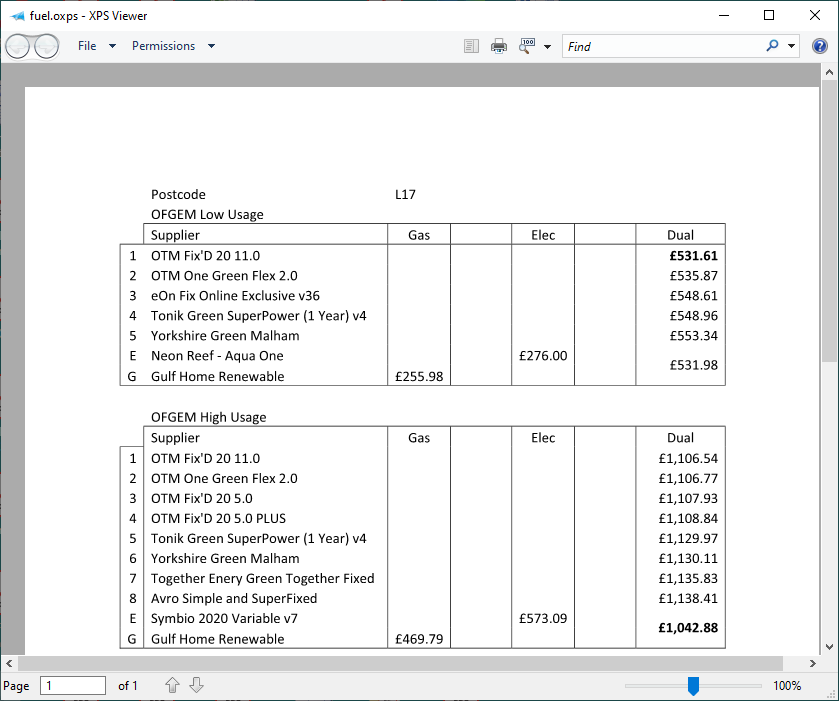The height and width of the screenshot is (701, 839).
Task: Click the '£1,108.84' dual price
Action: tap(688, 519)
